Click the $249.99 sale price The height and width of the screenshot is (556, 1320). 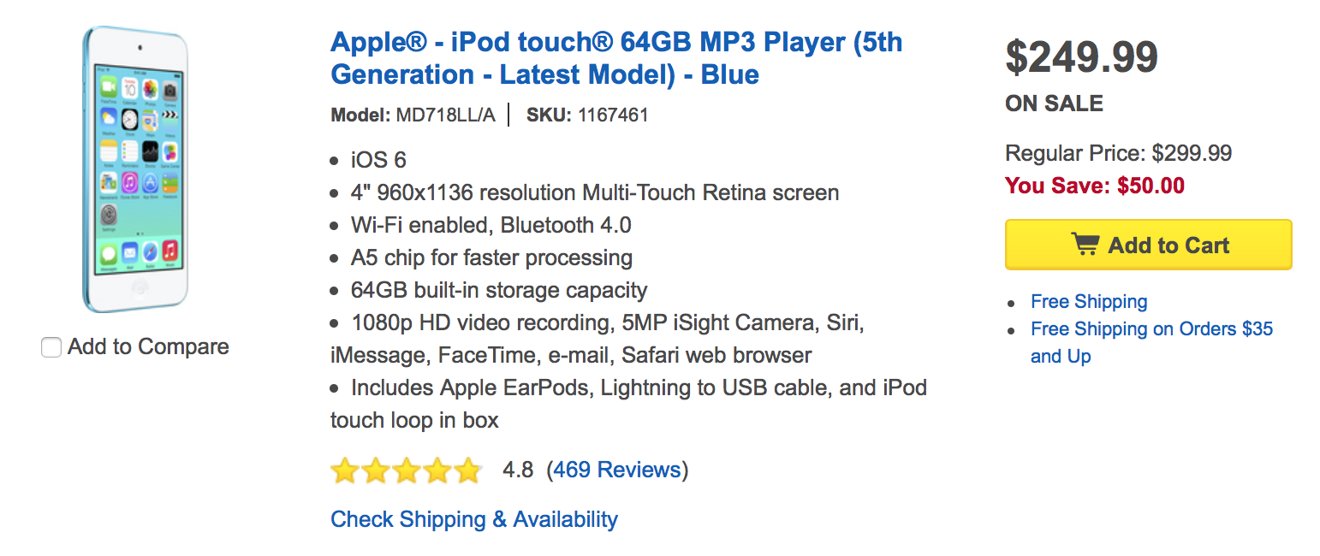pos(1081,57)
